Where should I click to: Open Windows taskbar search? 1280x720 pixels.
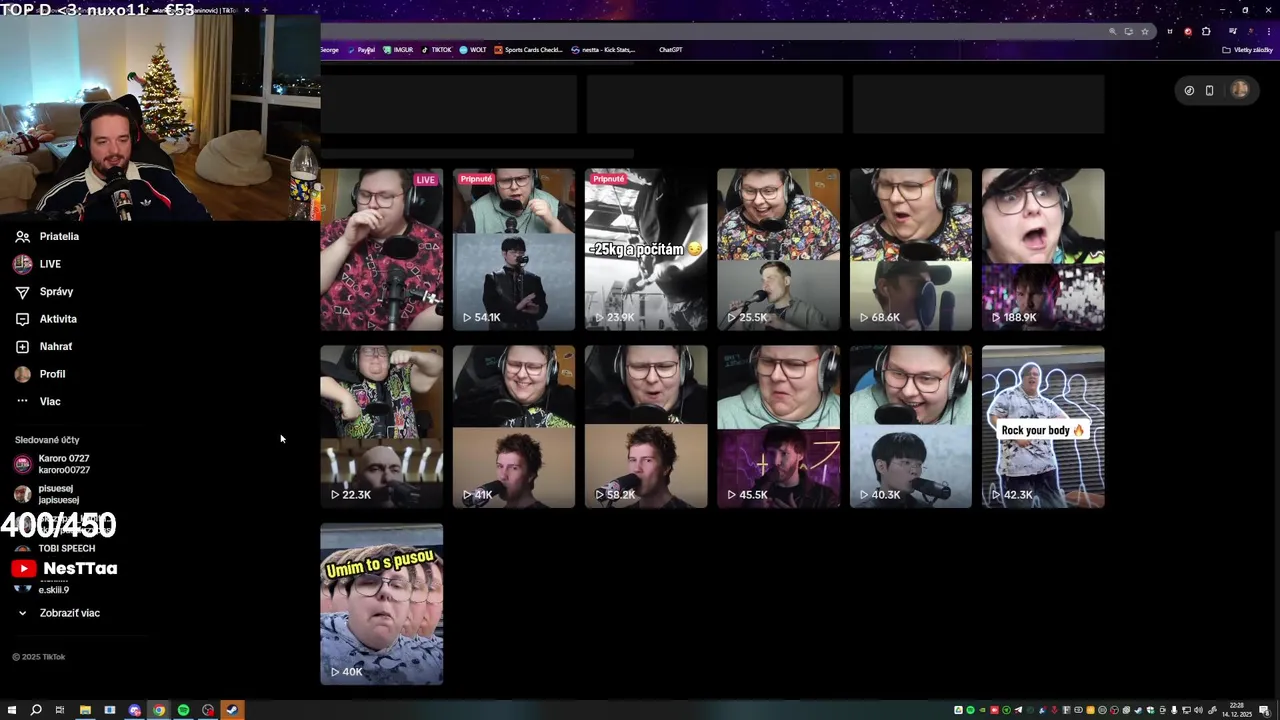point(36,710)
